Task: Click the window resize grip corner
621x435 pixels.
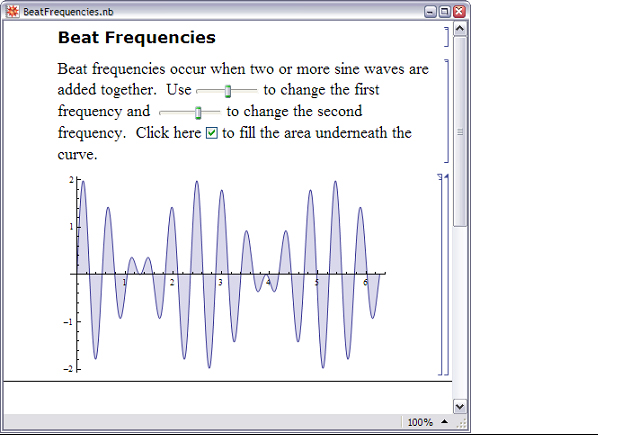Action: tap(461, 424)
